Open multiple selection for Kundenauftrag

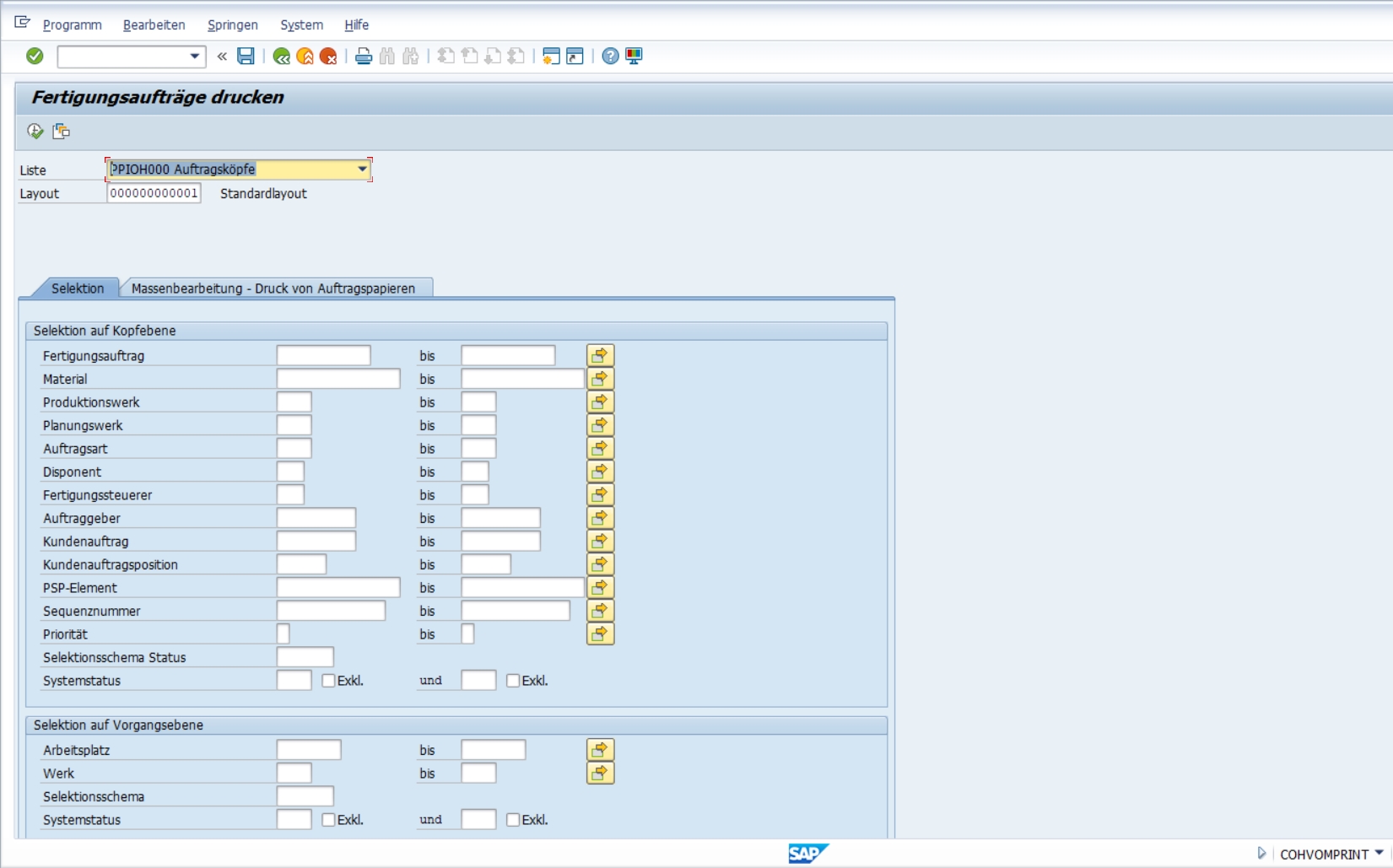pyautogui.click(x=600, y=541)
